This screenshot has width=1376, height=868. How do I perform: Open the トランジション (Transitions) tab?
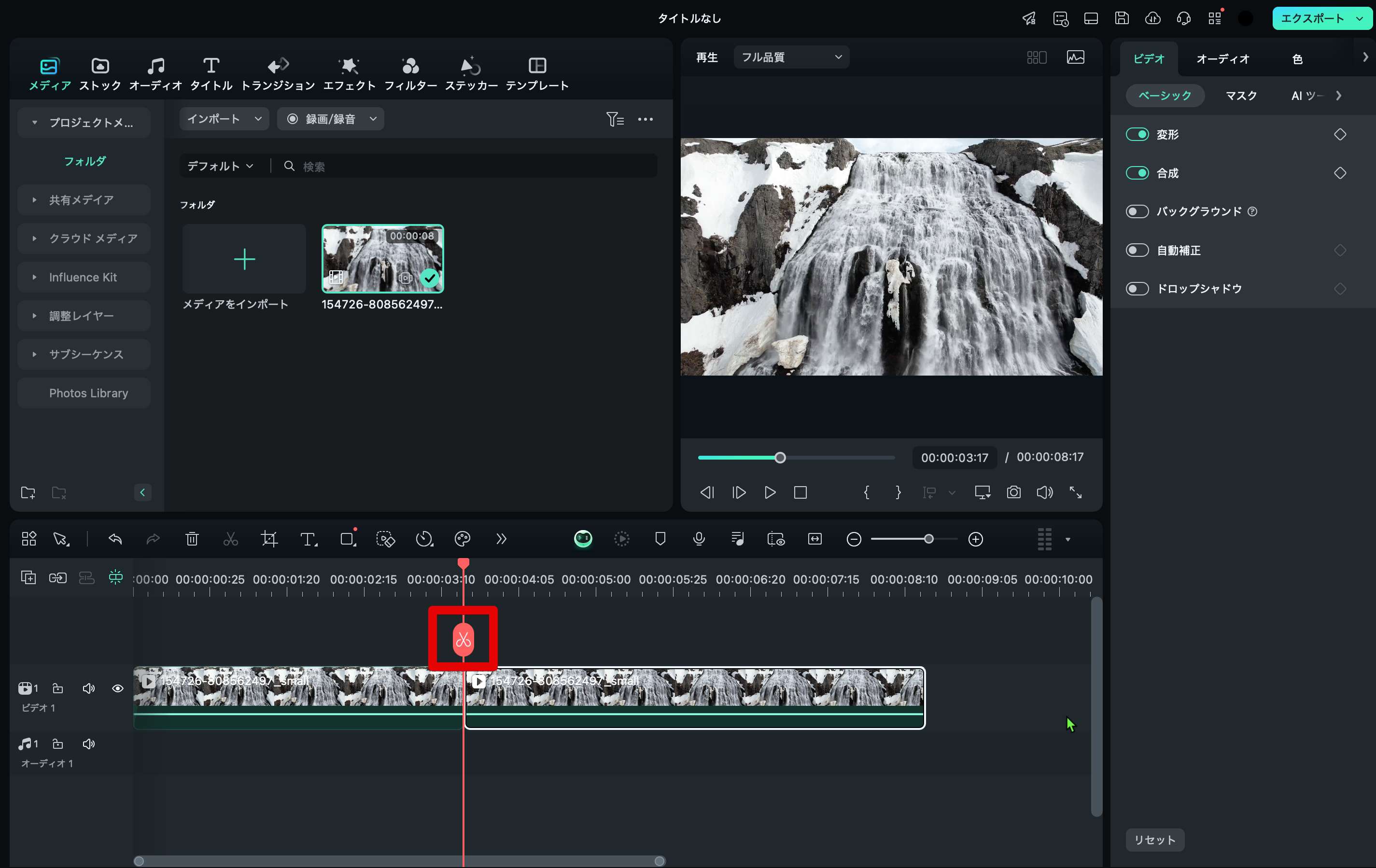click(x=278, y=74)
